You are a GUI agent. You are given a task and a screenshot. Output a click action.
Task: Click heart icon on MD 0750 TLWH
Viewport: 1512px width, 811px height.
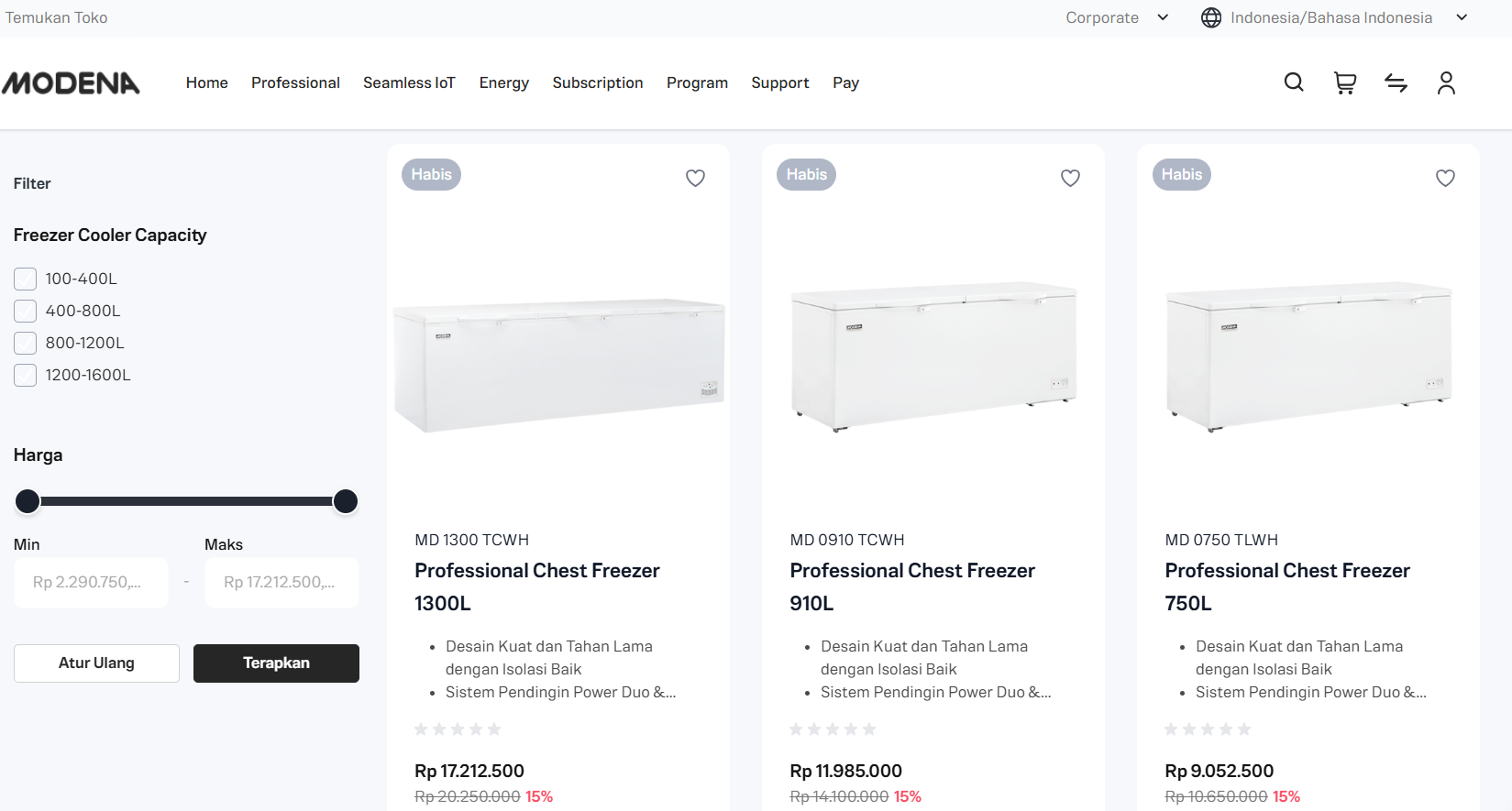[1445, 178]
